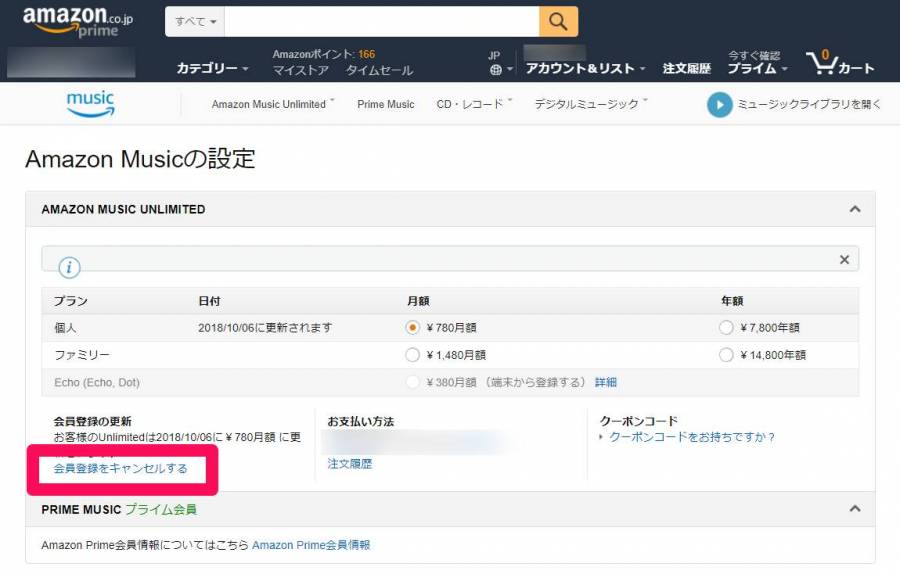
Task: Dismiss the notice with the X icon
Action: 844,259
